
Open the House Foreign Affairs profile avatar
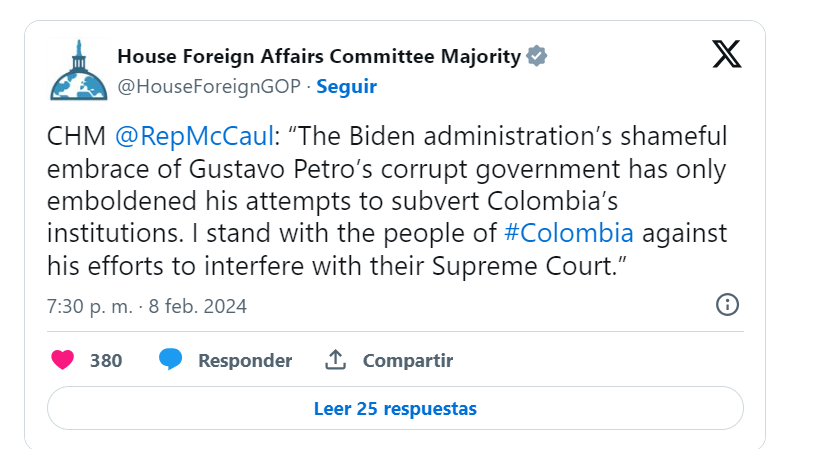(79, 70)
